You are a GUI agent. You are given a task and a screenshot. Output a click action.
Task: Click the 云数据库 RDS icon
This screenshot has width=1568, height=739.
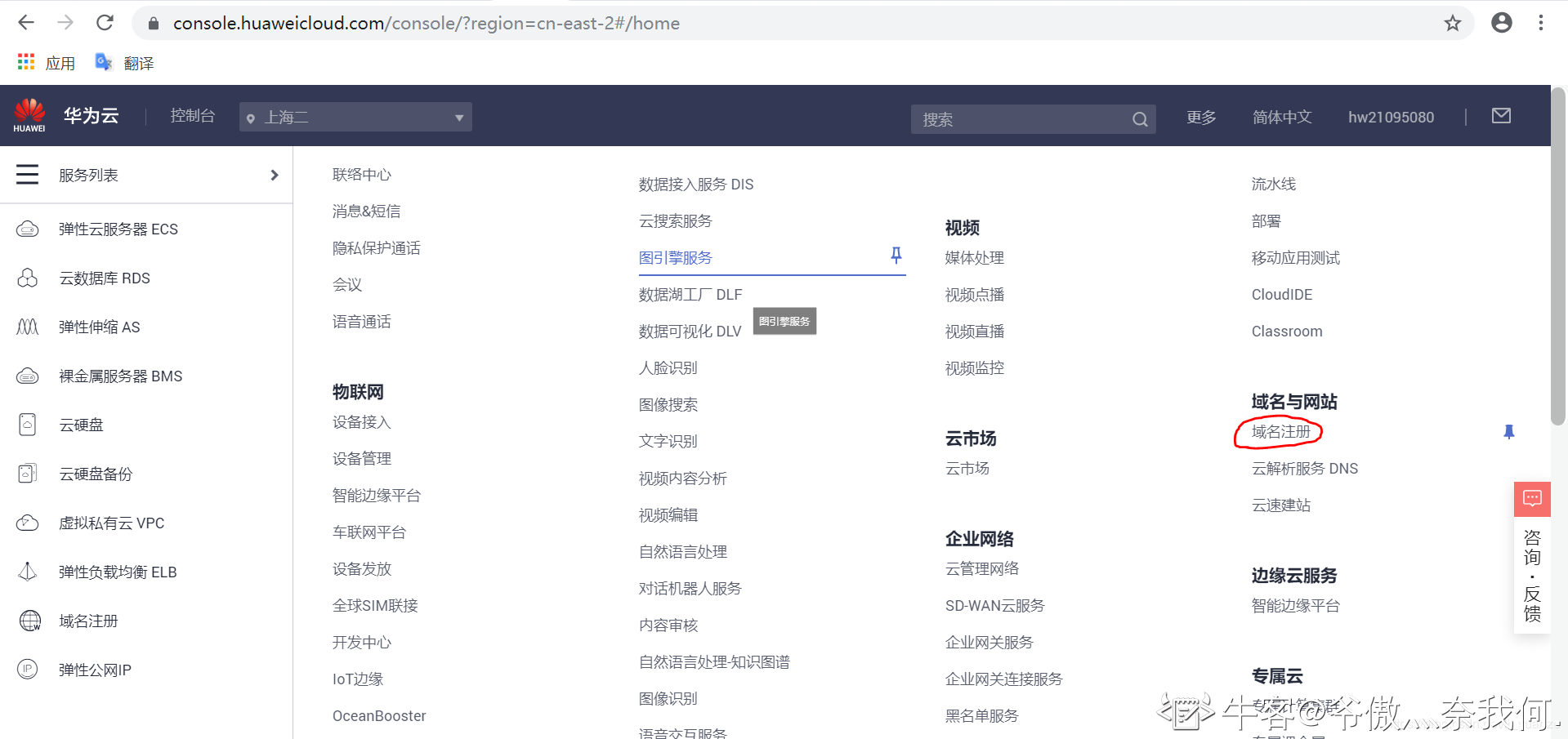(x=28, y=278)
